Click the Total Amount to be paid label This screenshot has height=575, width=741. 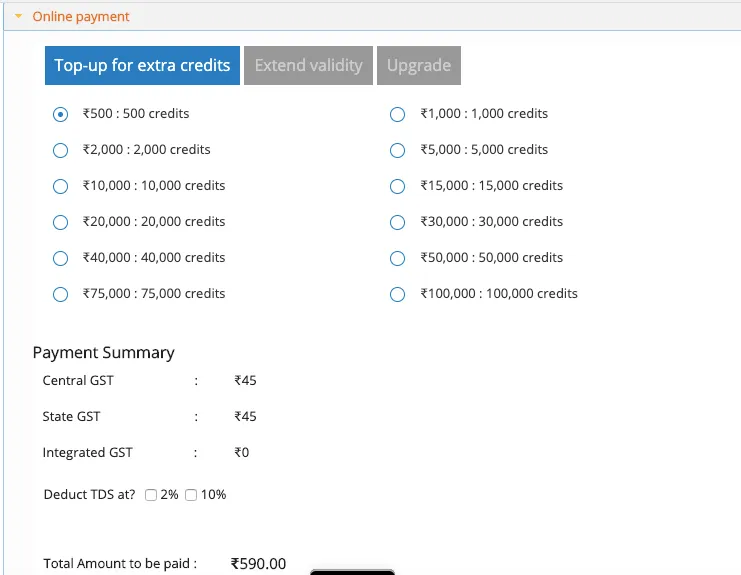tap(120, 564)
